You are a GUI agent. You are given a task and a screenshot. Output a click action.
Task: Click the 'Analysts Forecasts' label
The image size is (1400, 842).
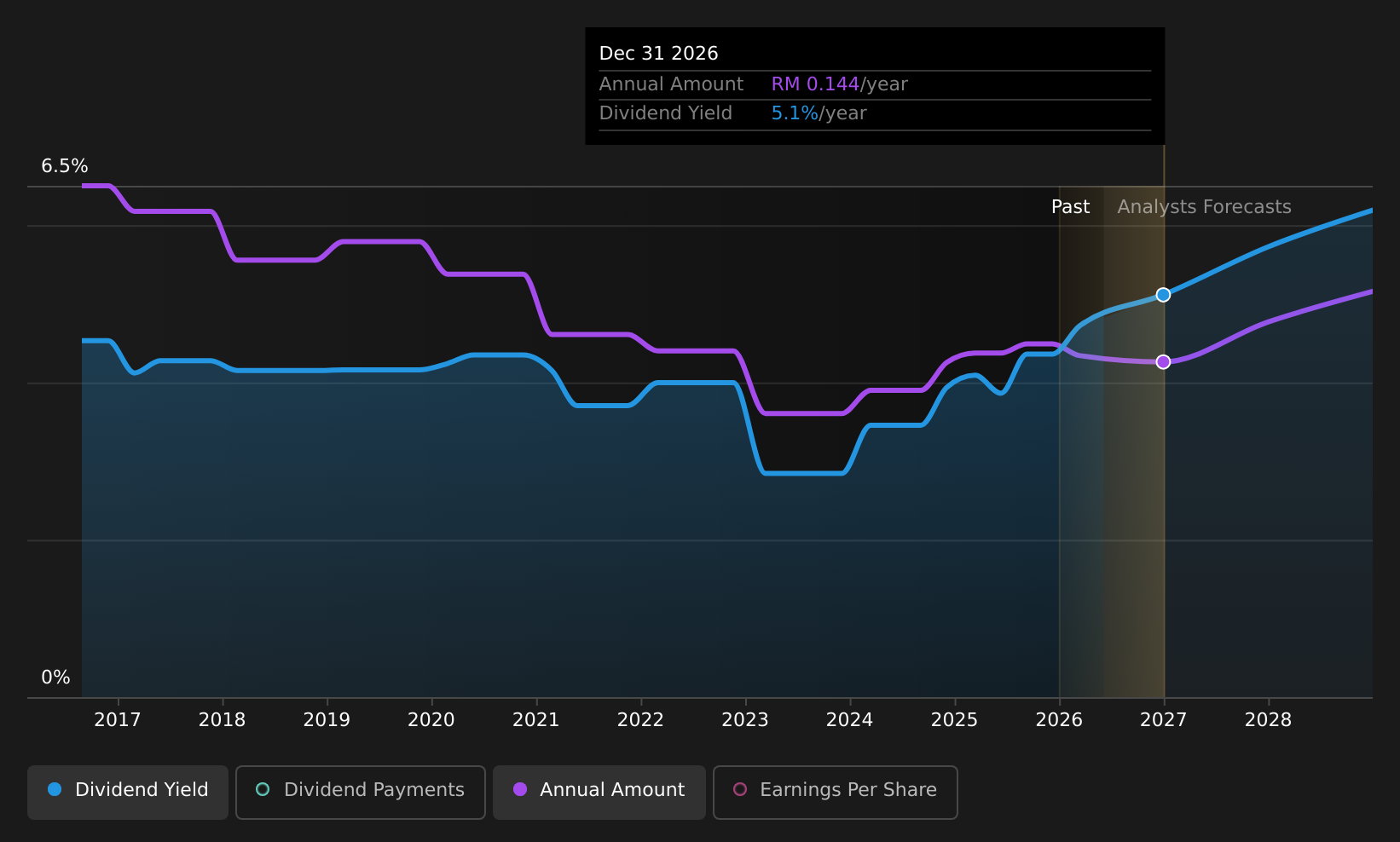[x=1204, y=207]
